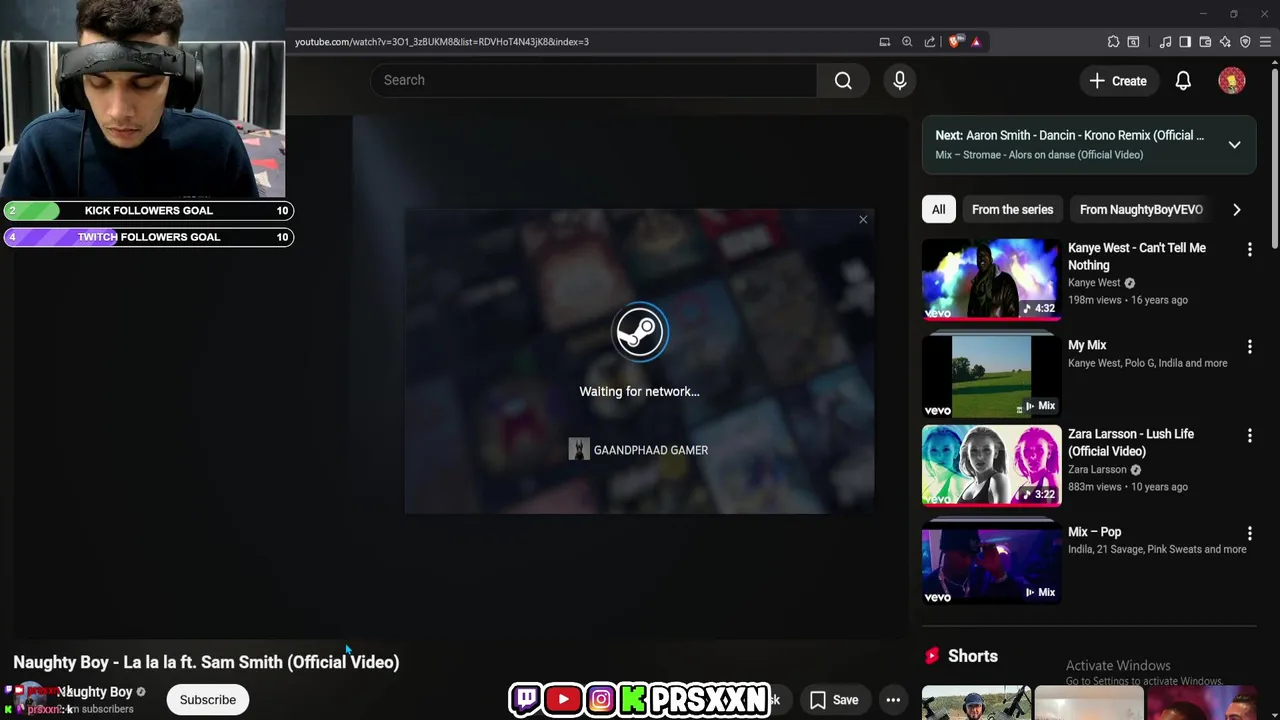Open options for Kanye West video
1280x720 pixels.
[1249, 249]
